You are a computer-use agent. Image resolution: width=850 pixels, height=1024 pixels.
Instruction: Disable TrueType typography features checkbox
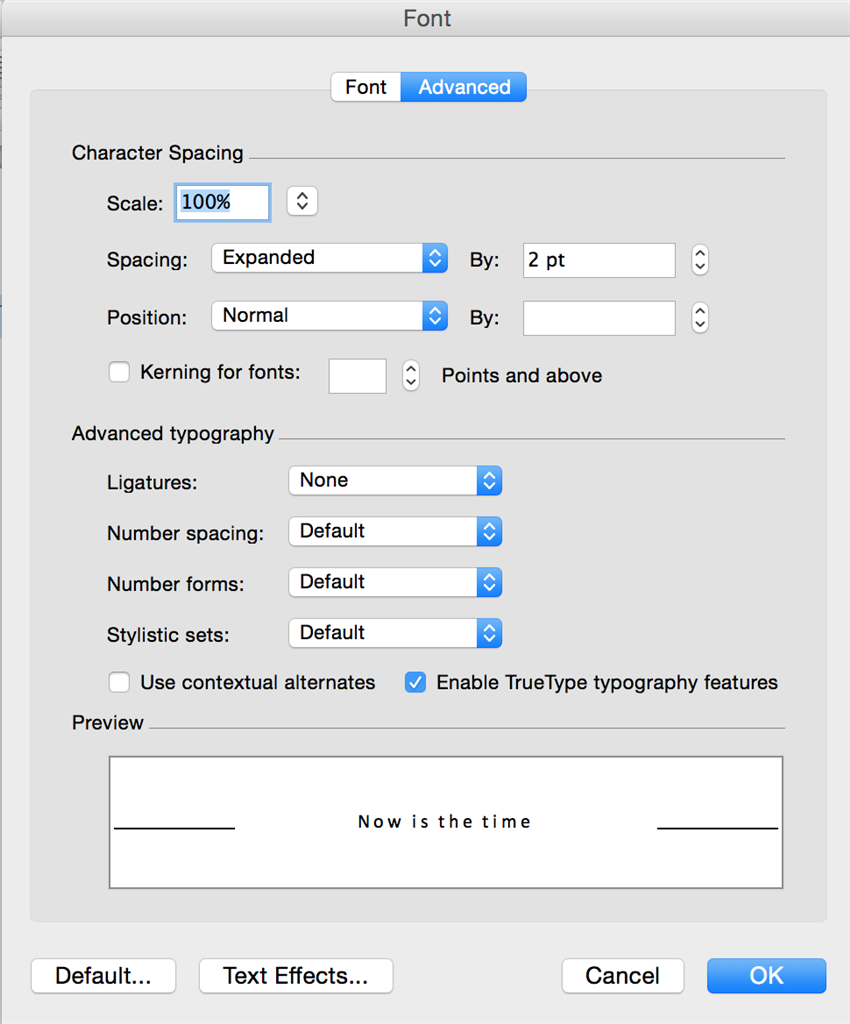pos(415,683)
